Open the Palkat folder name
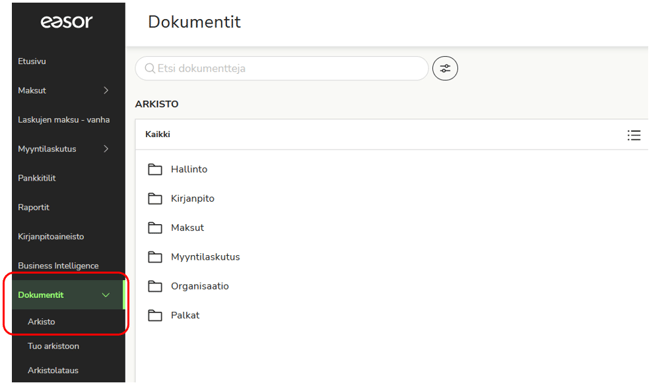Image resolution: width=670 pixels, height=385 pixels. click(x=185, y=315)
